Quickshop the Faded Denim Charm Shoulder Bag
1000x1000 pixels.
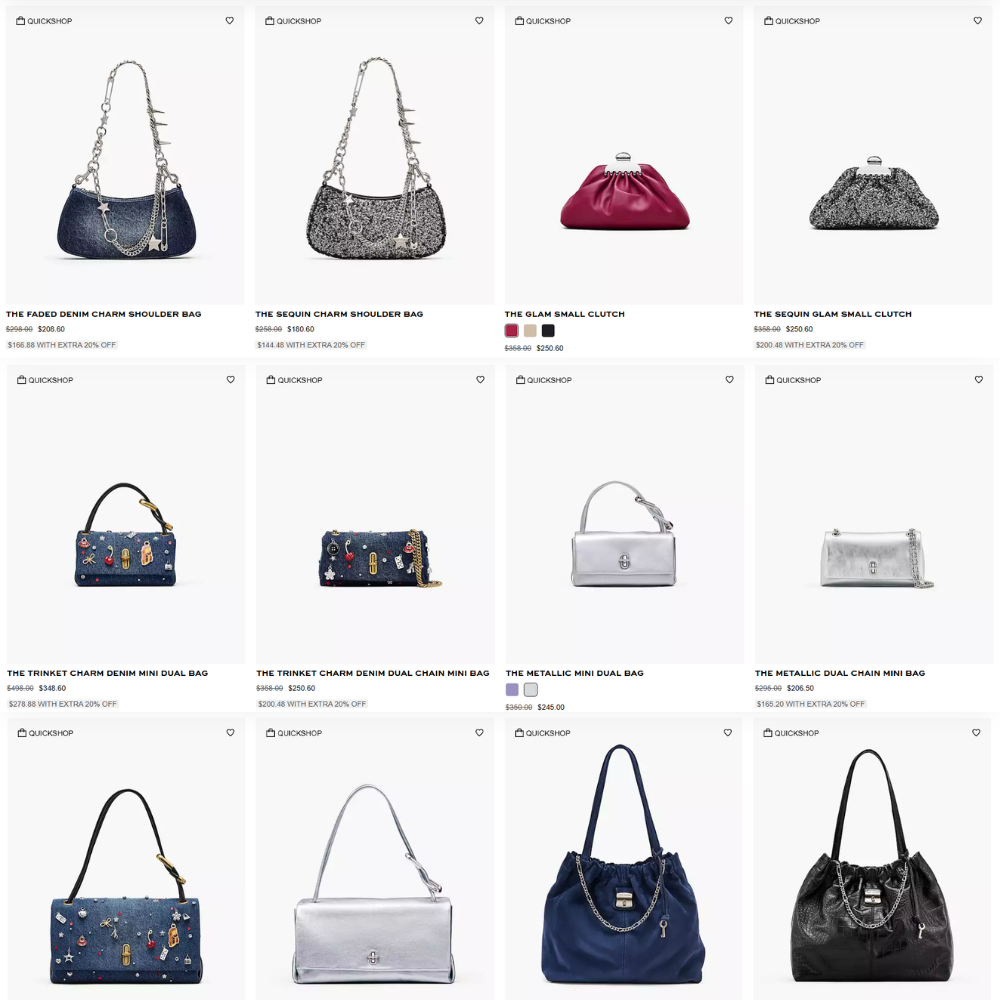[x=44, y=21]
